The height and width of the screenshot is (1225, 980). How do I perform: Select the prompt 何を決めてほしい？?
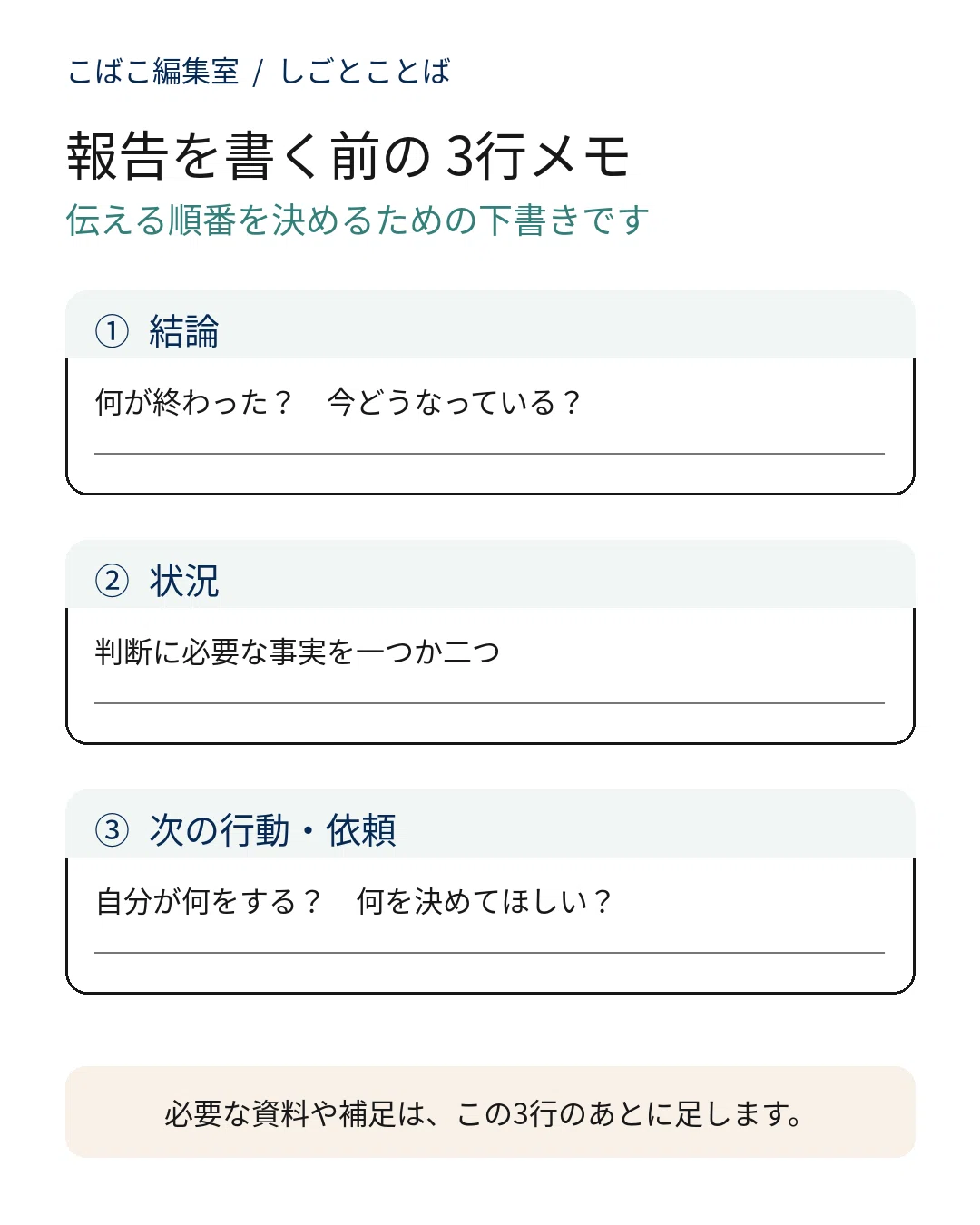point(484,901)
